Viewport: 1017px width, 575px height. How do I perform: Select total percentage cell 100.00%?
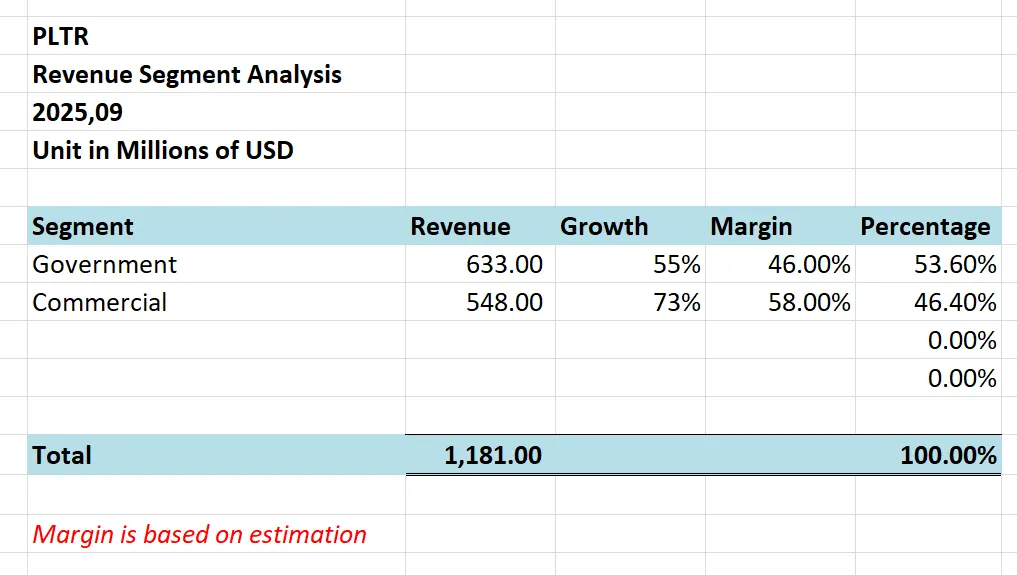point(928,455)
